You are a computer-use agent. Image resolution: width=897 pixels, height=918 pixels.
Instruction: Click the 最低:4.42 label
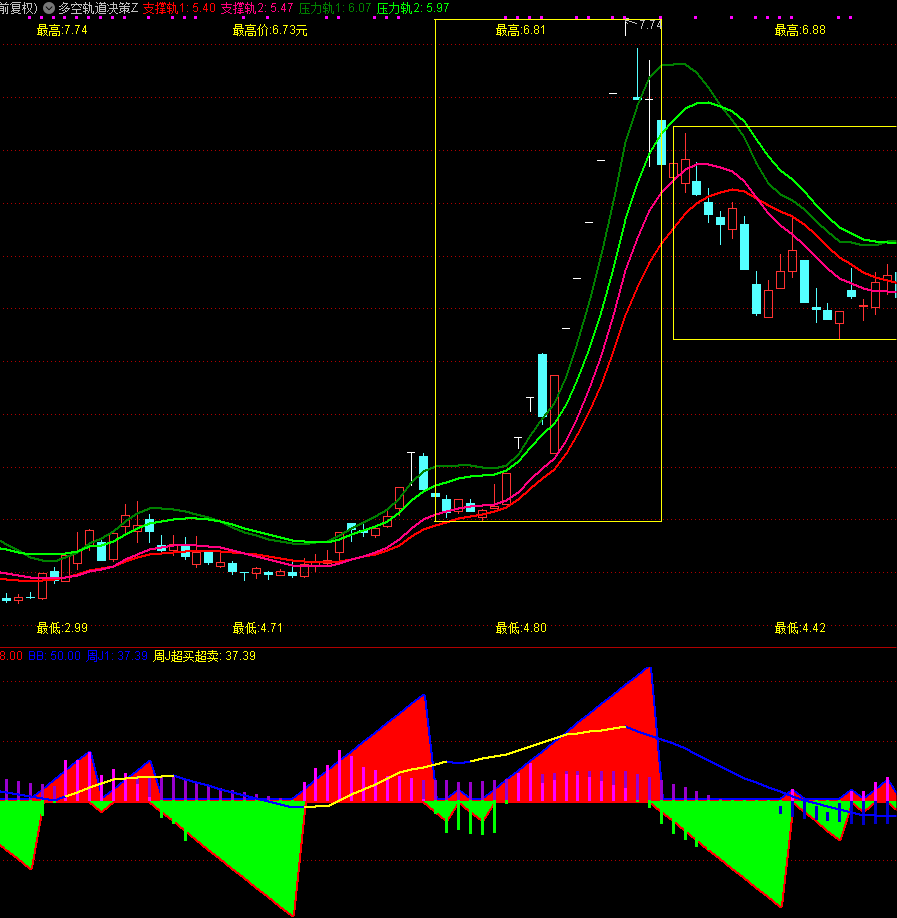tap(800, 628)
